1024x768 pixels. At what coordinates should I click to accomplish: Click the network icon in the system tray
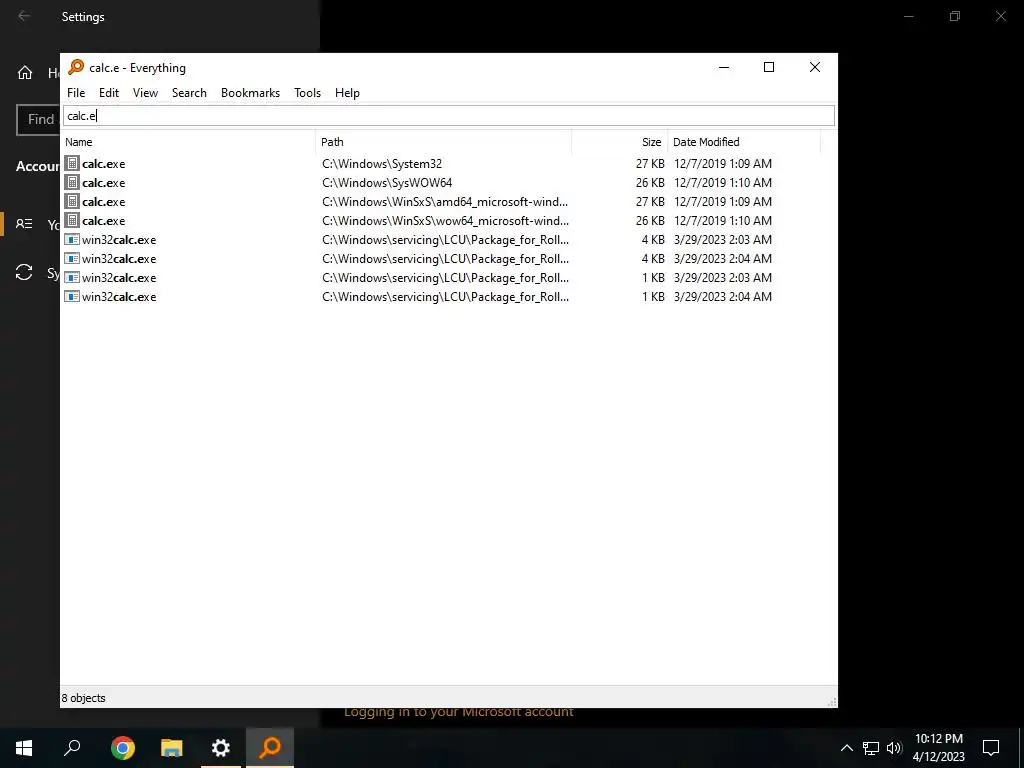(x=871, y=748)
